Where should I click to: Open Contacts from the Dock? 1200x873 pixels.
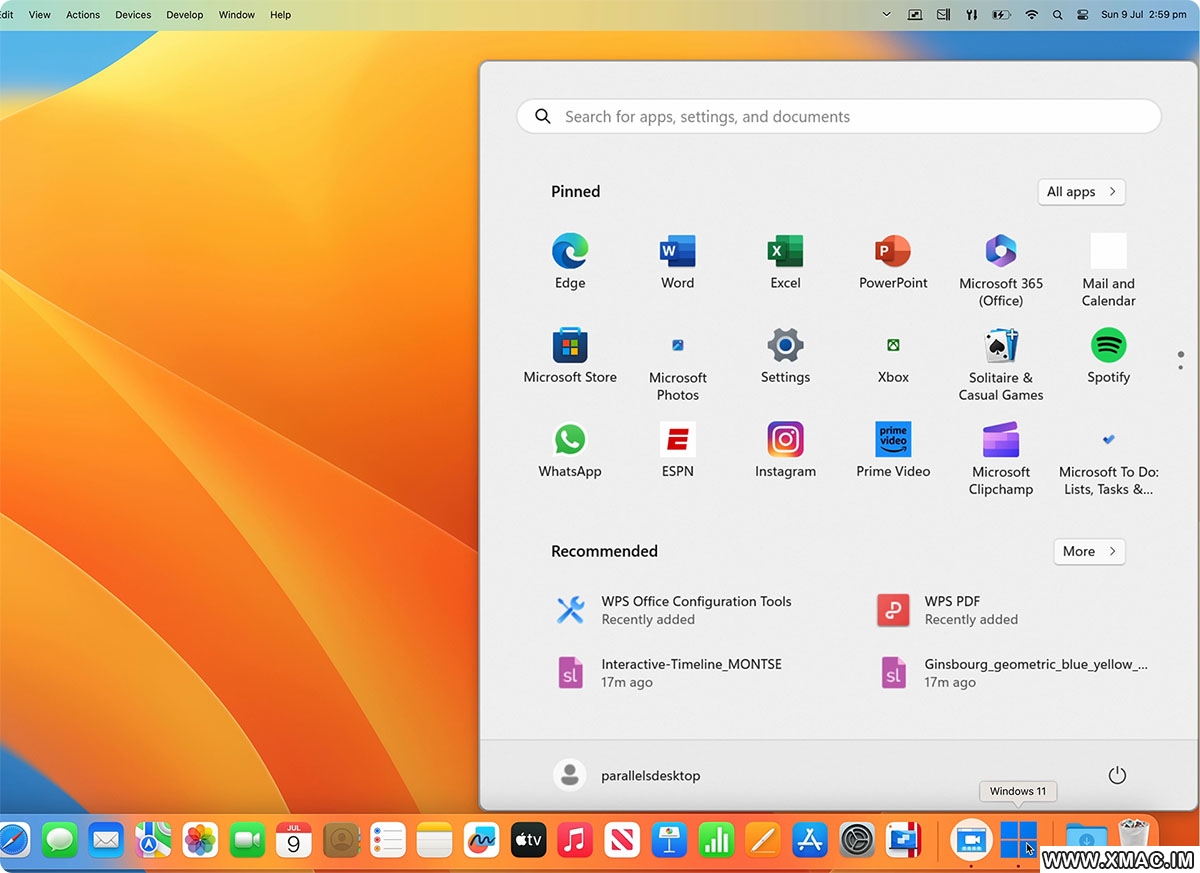pyautogui.click(x=341, y=840)
